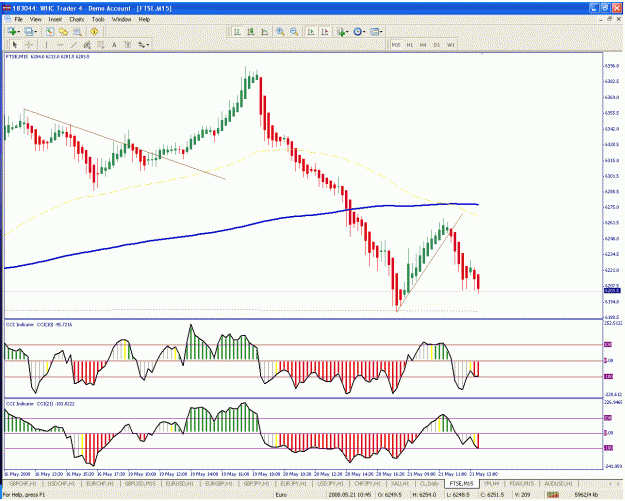Expand the Indicators dropdown arrow

(x=348, y=32)
